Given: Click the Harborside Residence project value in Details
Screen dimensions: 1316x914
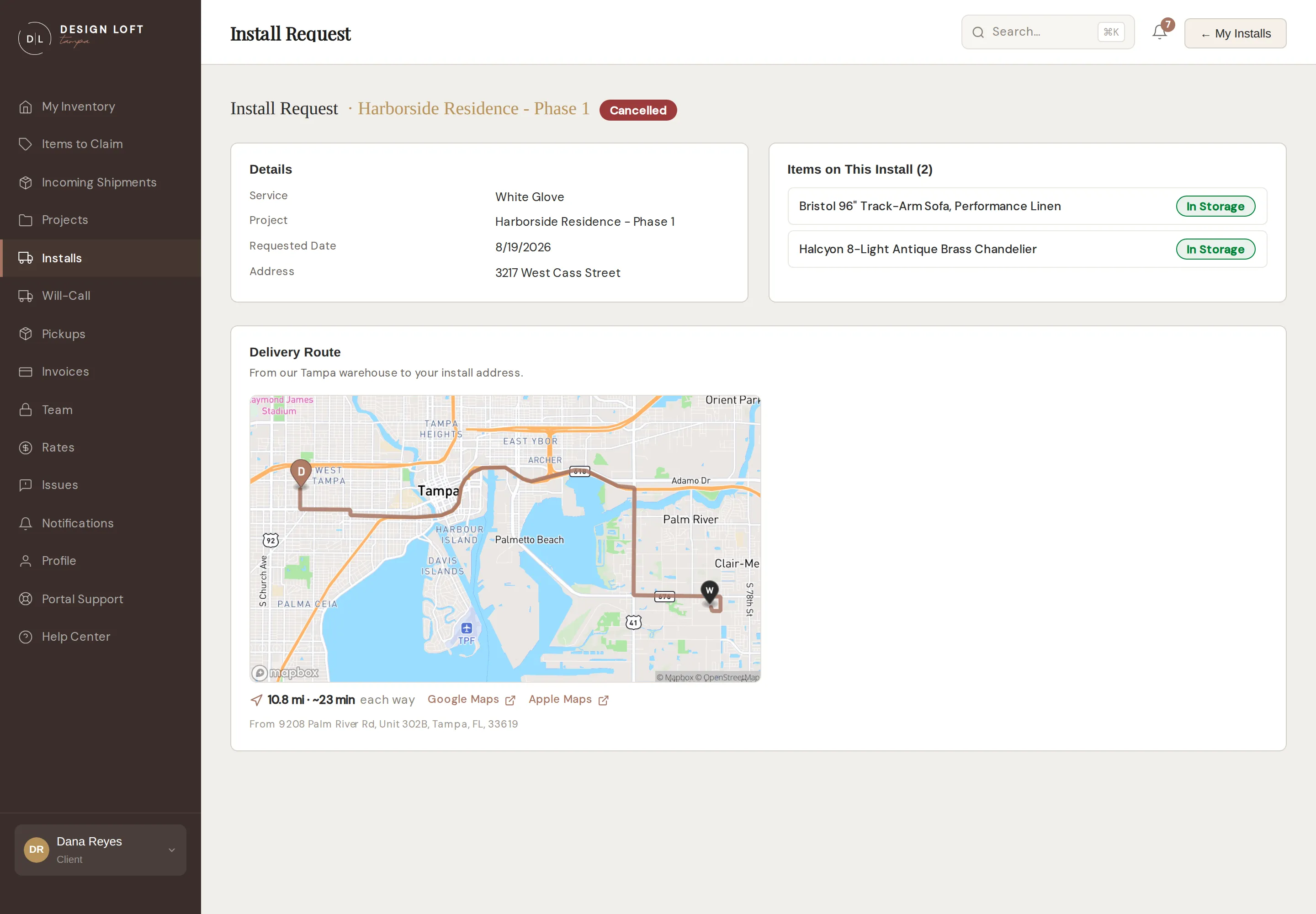Looking at the screenshot, I should [585, 222].
